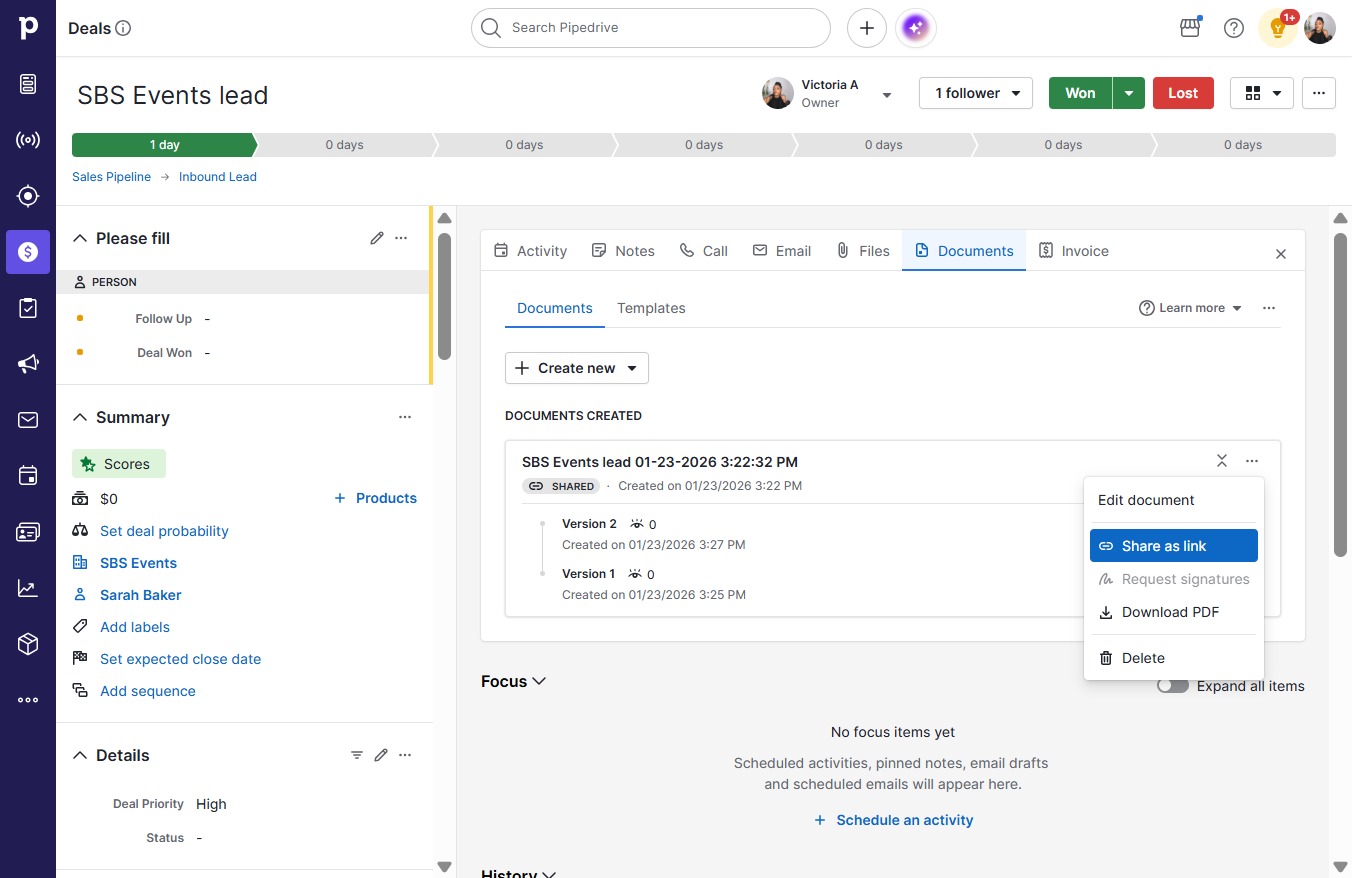
Task: Open the SBS Events organization link
Action: point(138,563)
